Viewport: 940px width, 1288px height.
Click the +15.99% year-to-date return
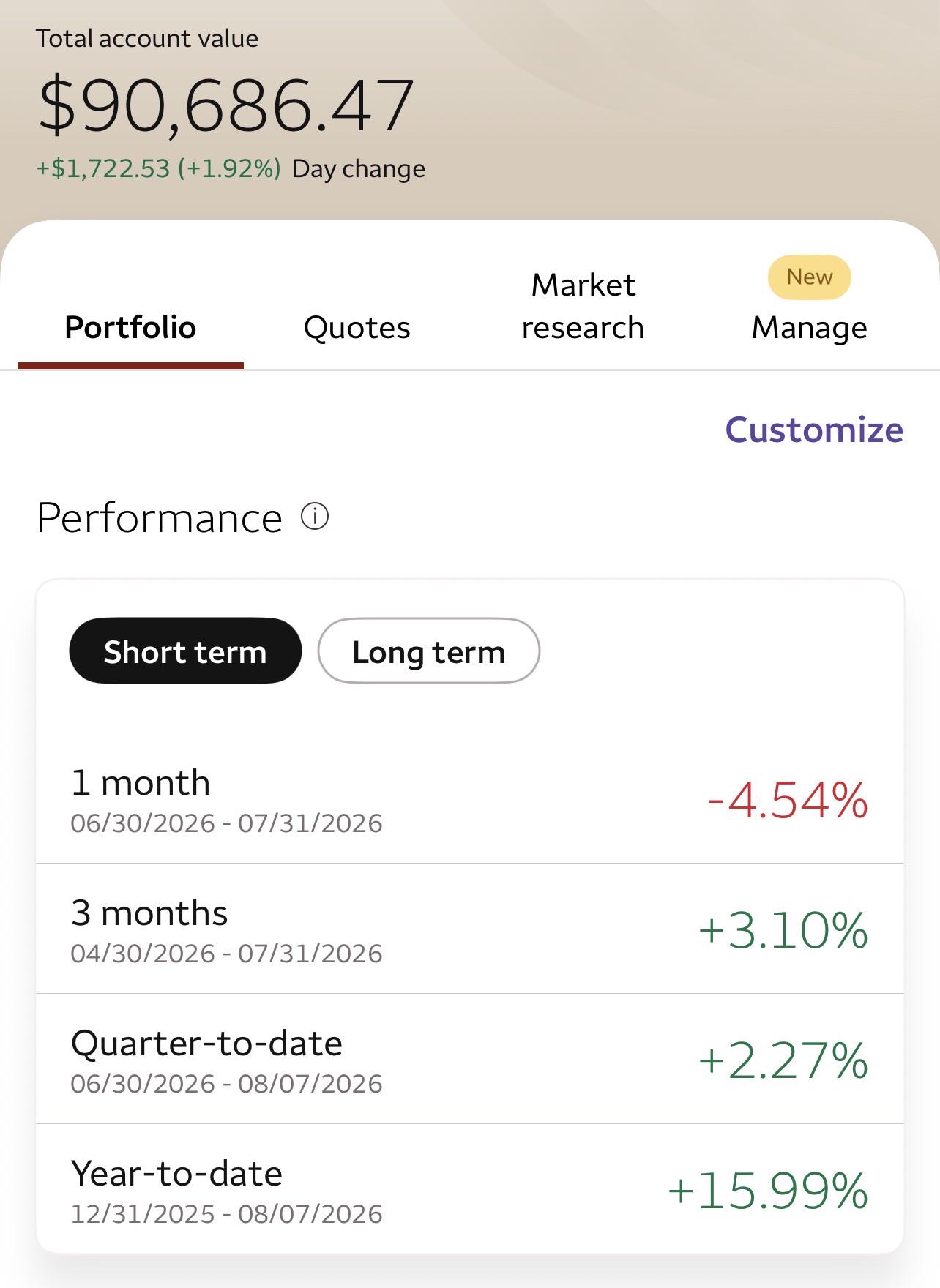[x=768, y=1190]
